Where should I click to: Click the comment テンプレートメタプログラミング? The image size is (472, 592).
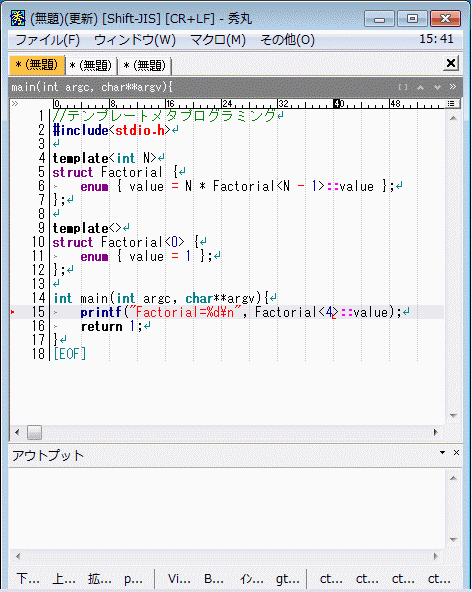point(171,116)
